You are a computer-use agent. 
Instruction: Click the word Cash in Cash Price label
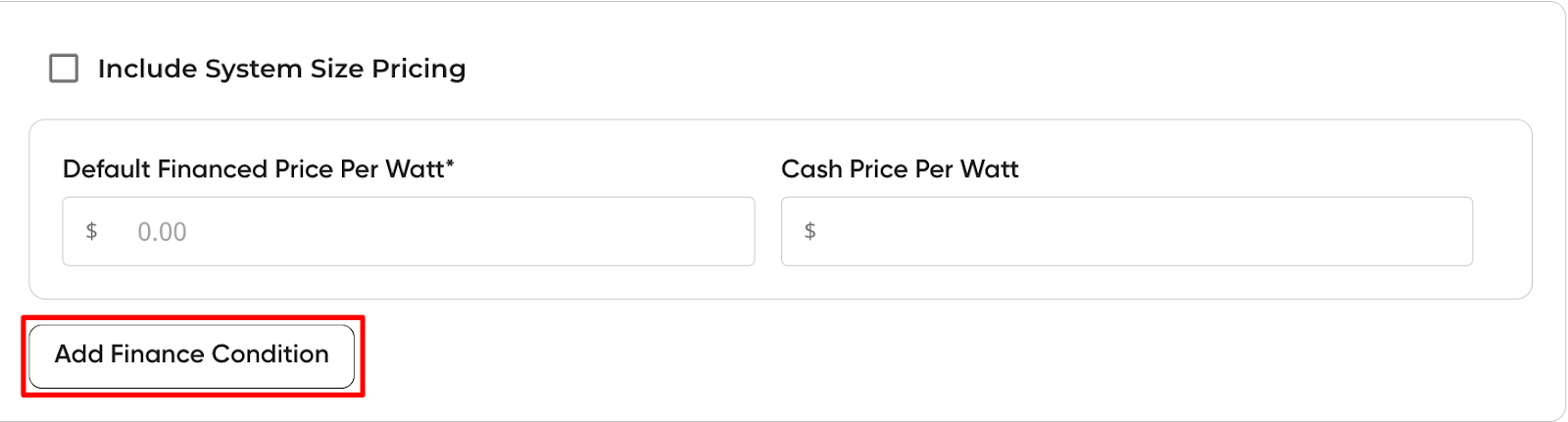click(811, 169)
